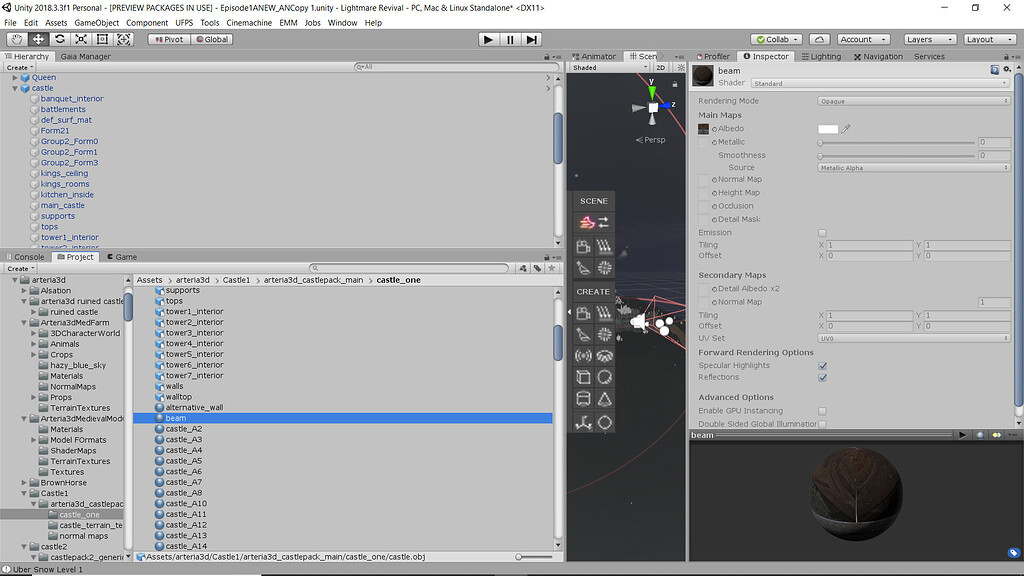Image resolution: width=1024 pixels, height=576 pixels.
Task: Toggle Pivot handle position mode
Action: point(170,39)
